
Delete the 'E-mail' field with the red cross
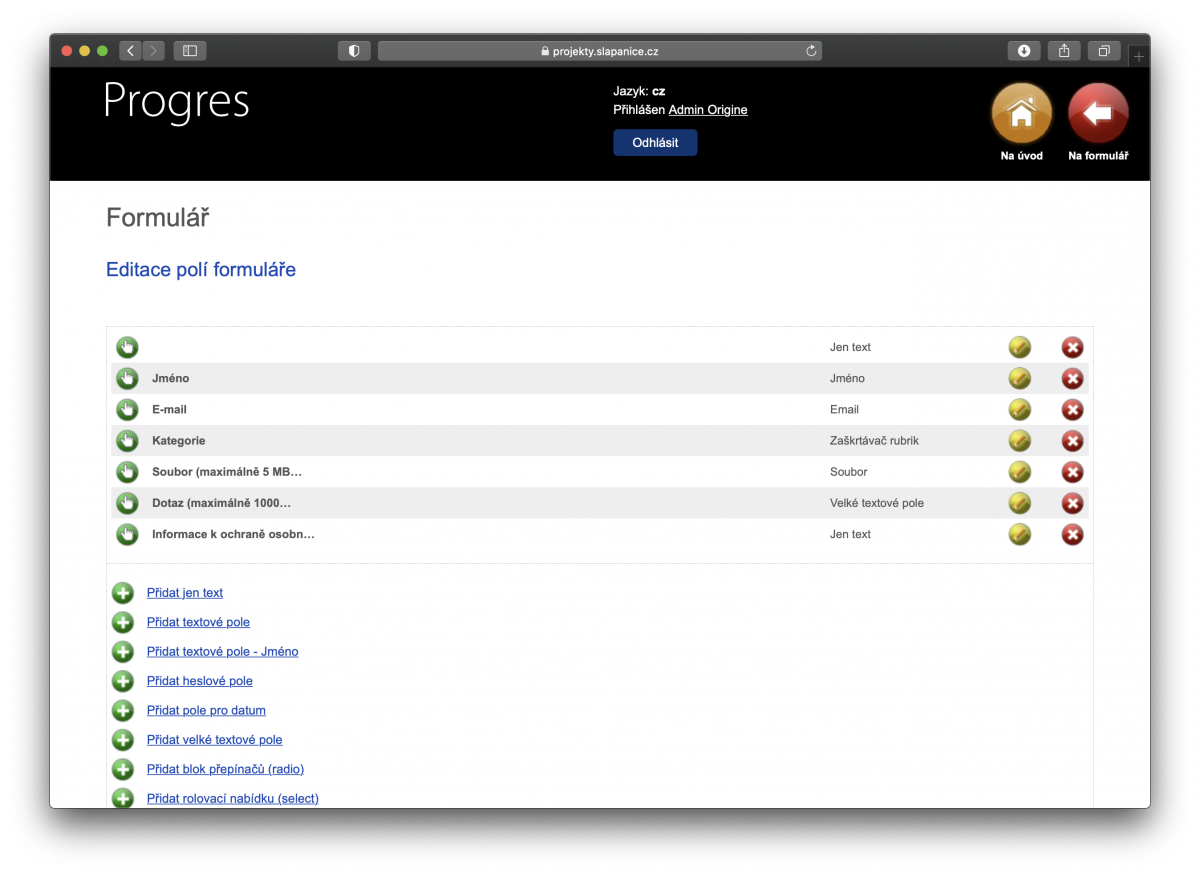(1072, 409)
